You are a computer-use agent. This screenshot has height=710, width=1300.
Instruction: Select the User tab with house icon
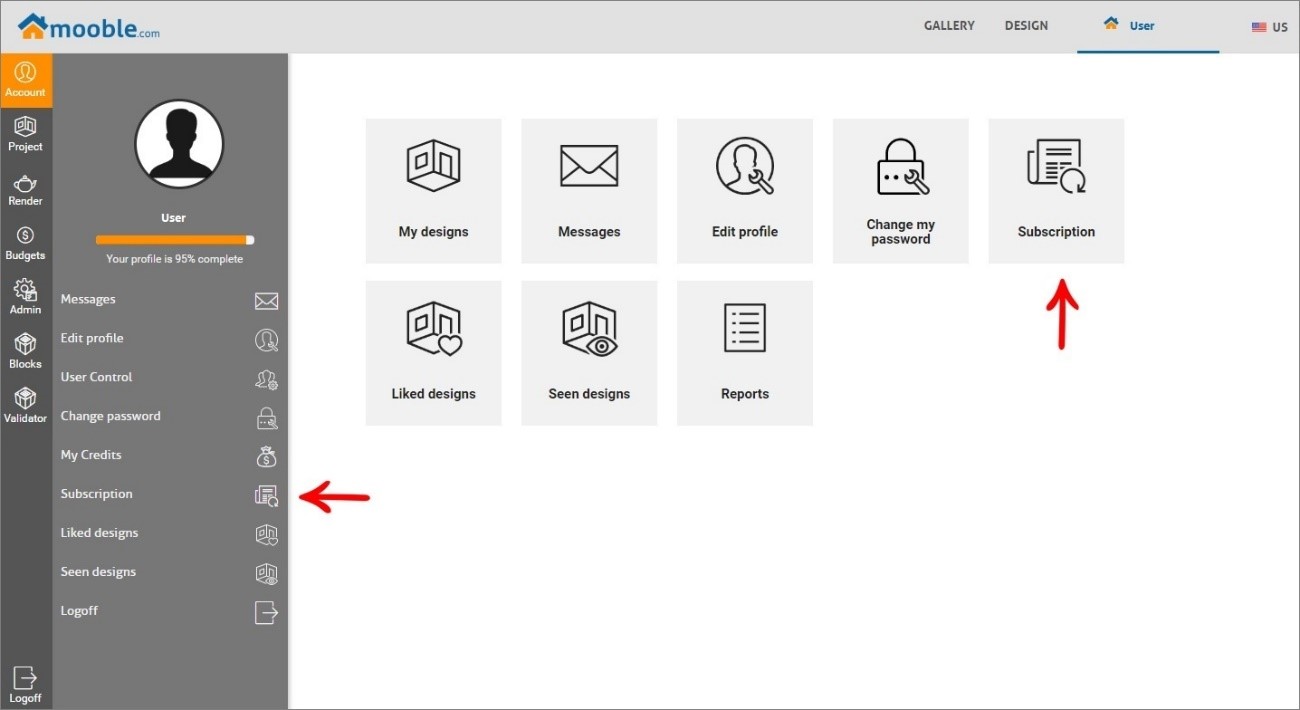click(x=1148, y=26)
